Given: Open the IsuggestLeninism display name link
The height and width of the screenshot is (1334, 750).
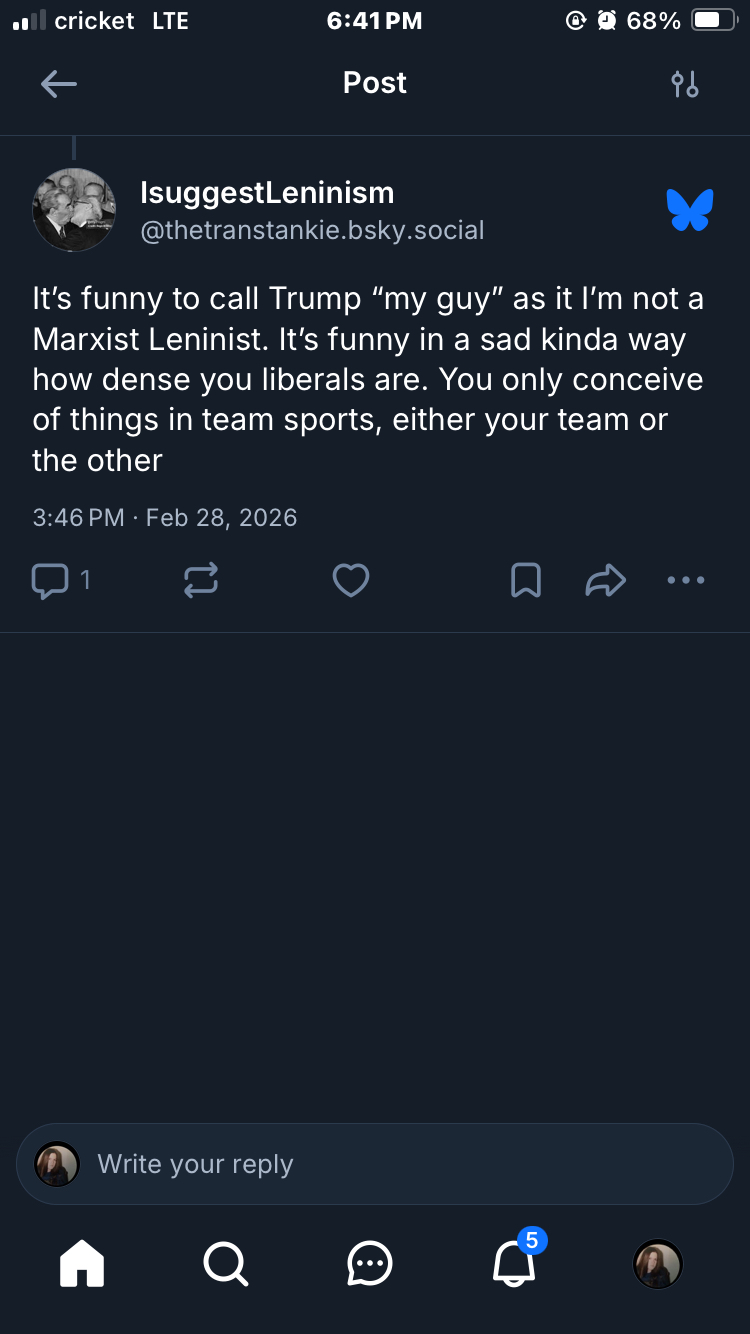Looking at the screenshot, I should coord(267,192).
